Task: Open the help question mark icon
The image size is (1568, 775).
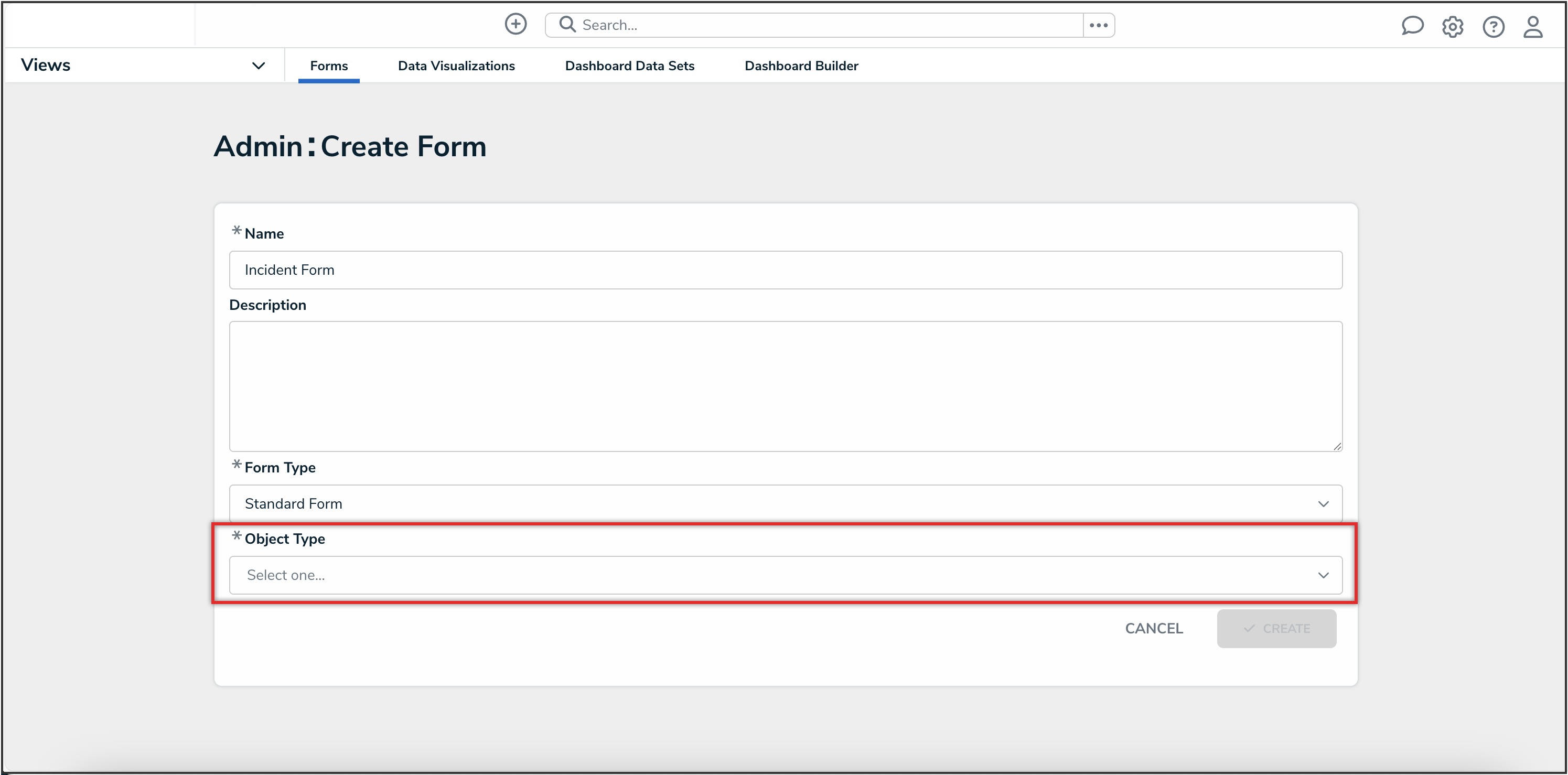Action: 1492,27
